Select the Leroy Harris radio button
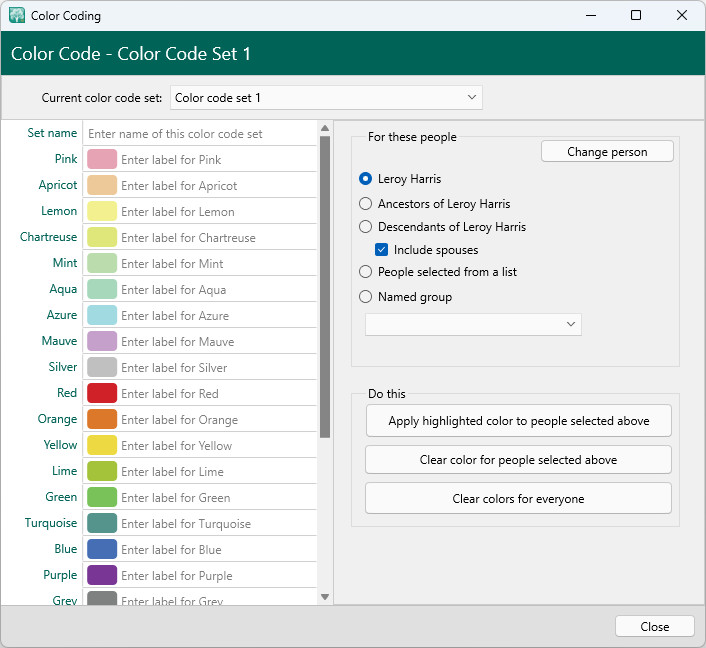This screenshot has width=706, height=648. [365, 179]
